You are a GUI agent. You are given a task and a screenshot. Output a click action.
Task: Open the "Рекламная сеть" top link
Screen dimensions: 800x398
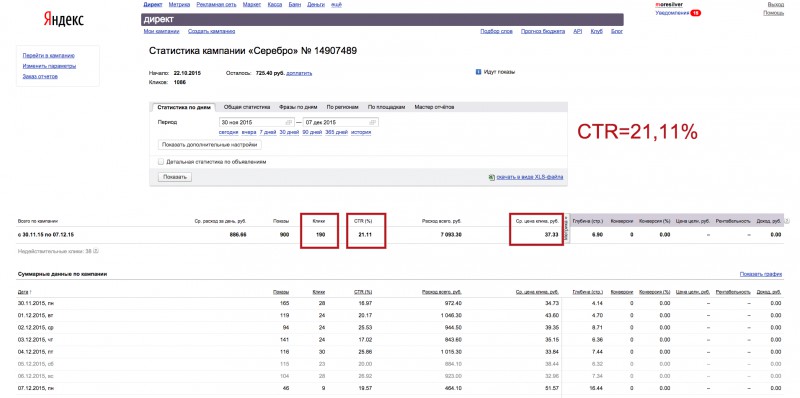[x=217, y=5]
